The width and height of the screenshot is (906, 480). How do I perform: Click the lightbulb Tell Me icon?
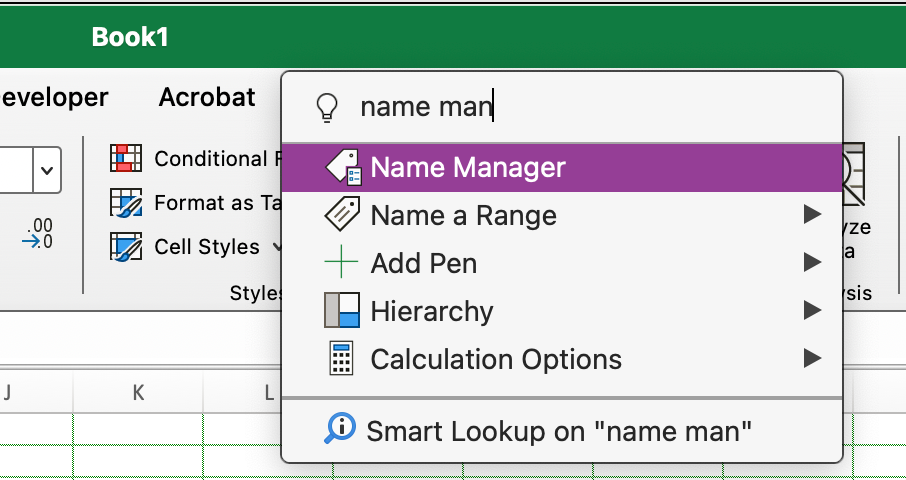coord(326,107)
